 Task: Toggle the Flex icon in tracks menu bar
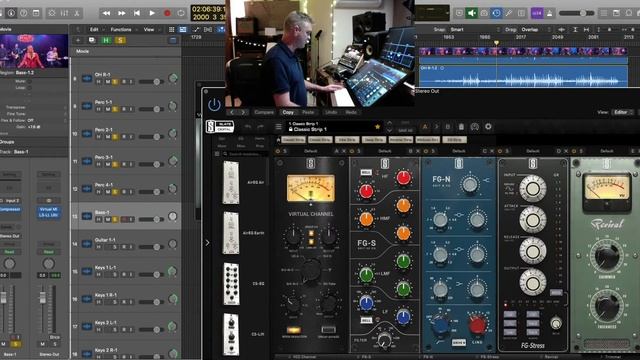point(208,29)
